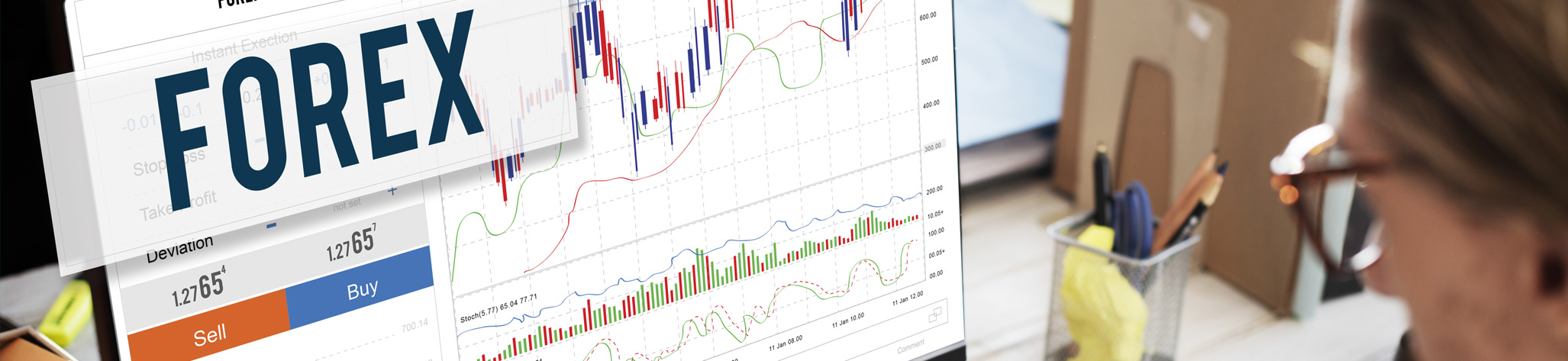Click the orange Sell button

208,334
